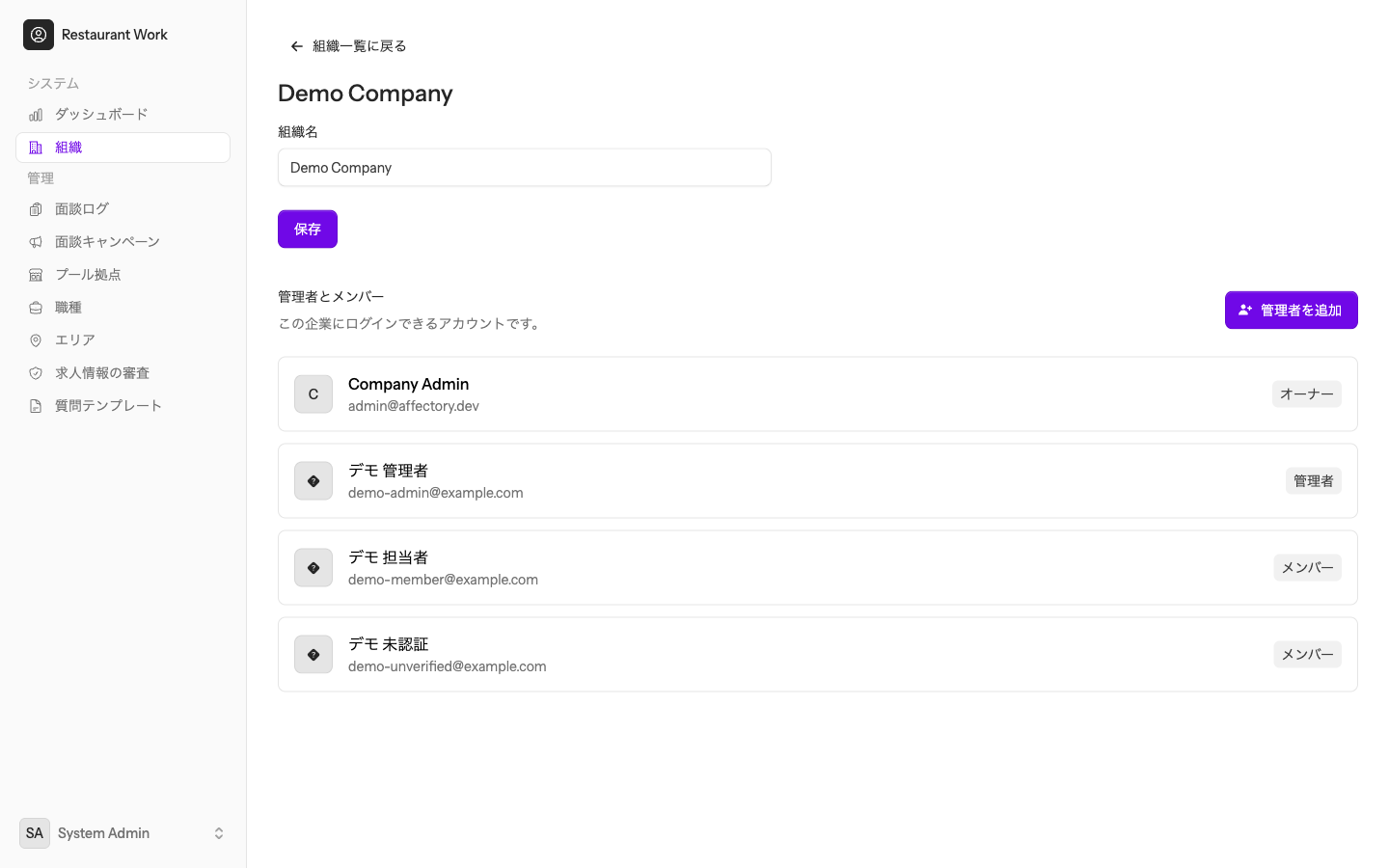Click the back arrow icon
Viewport: 1389px width, 868px height.
pyautogui.click(x=297, y=46)
